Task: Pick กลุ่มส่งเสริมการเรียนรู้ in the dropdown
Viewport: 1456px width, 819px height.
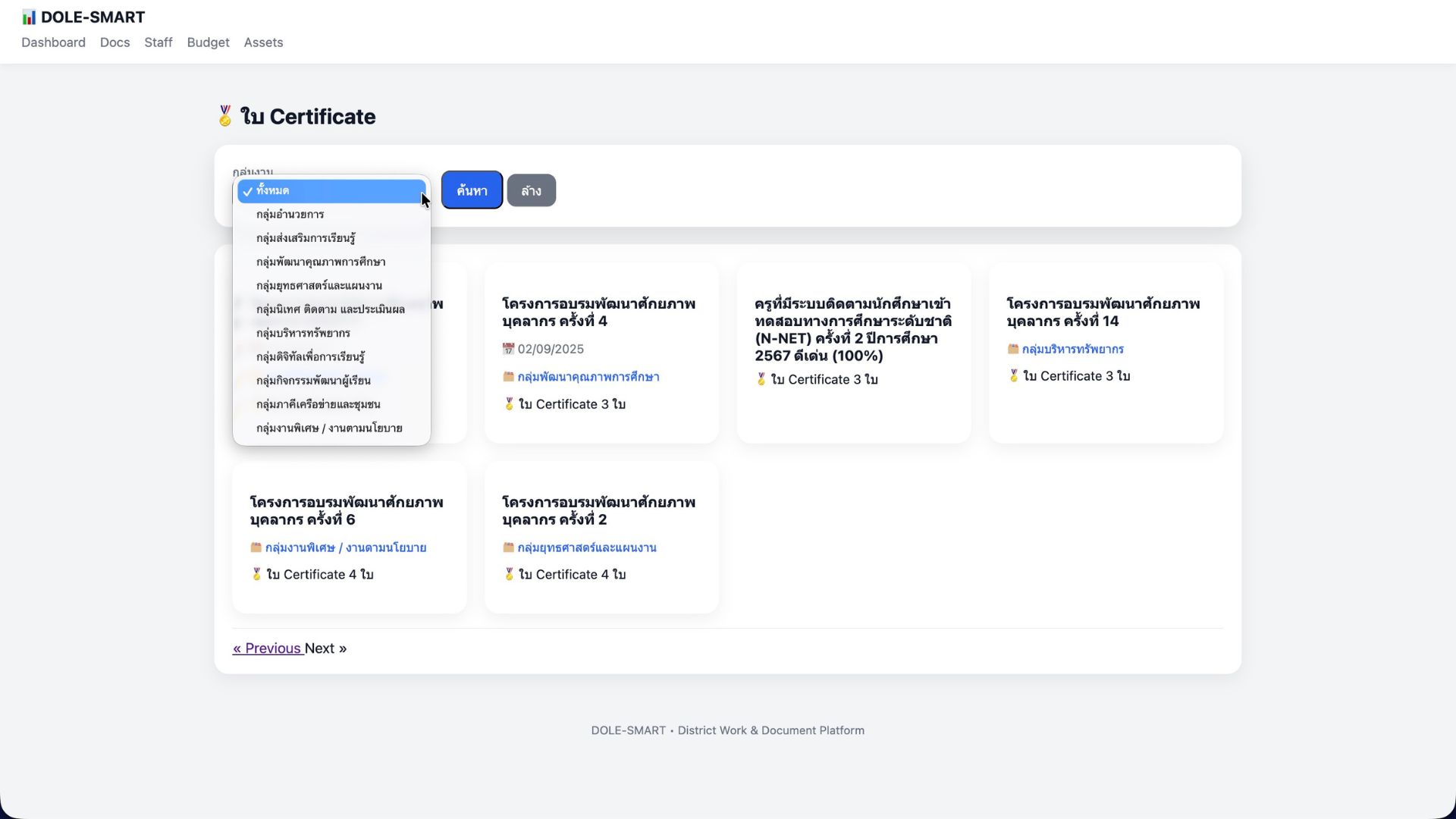Action: pos(306,238)
